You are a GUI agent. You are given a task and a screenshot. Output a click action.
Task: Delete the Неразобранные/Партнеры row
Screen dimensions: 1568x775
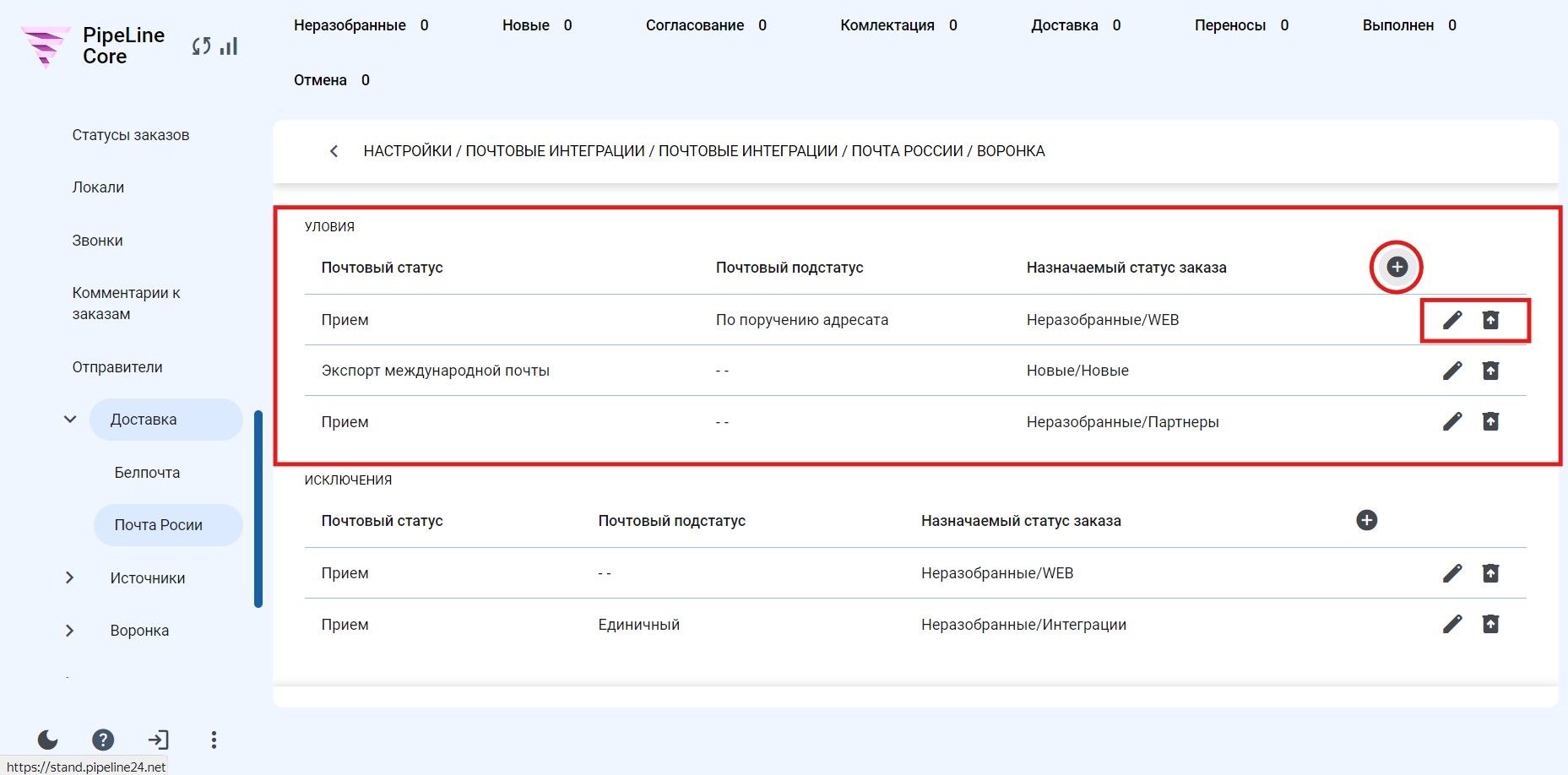point(1490,421)
